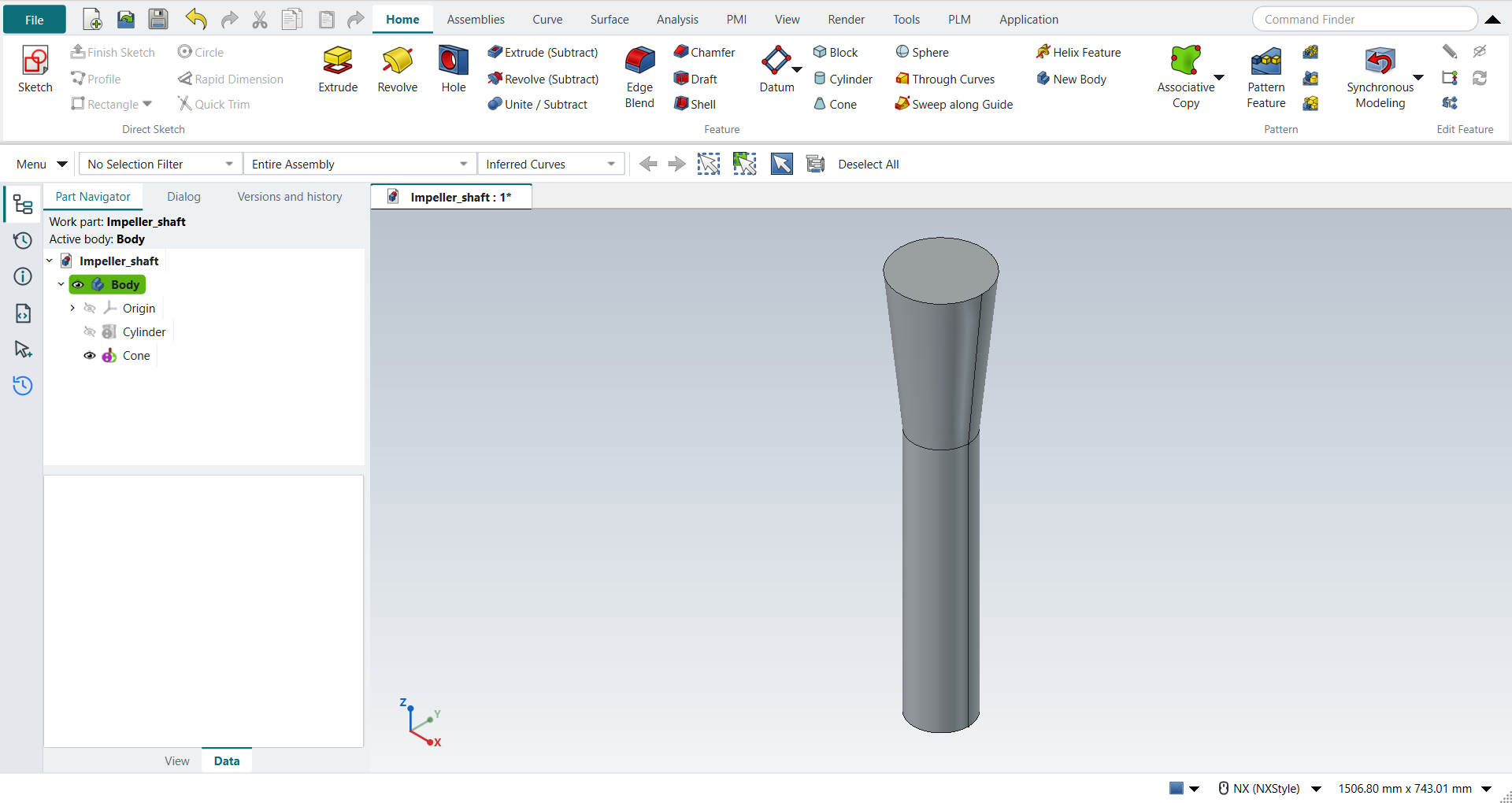The height and width of the screenshot is (803, 1512).
Task: Switch to the Assemblies ribbon tab
Action: [x=476, y=20]
